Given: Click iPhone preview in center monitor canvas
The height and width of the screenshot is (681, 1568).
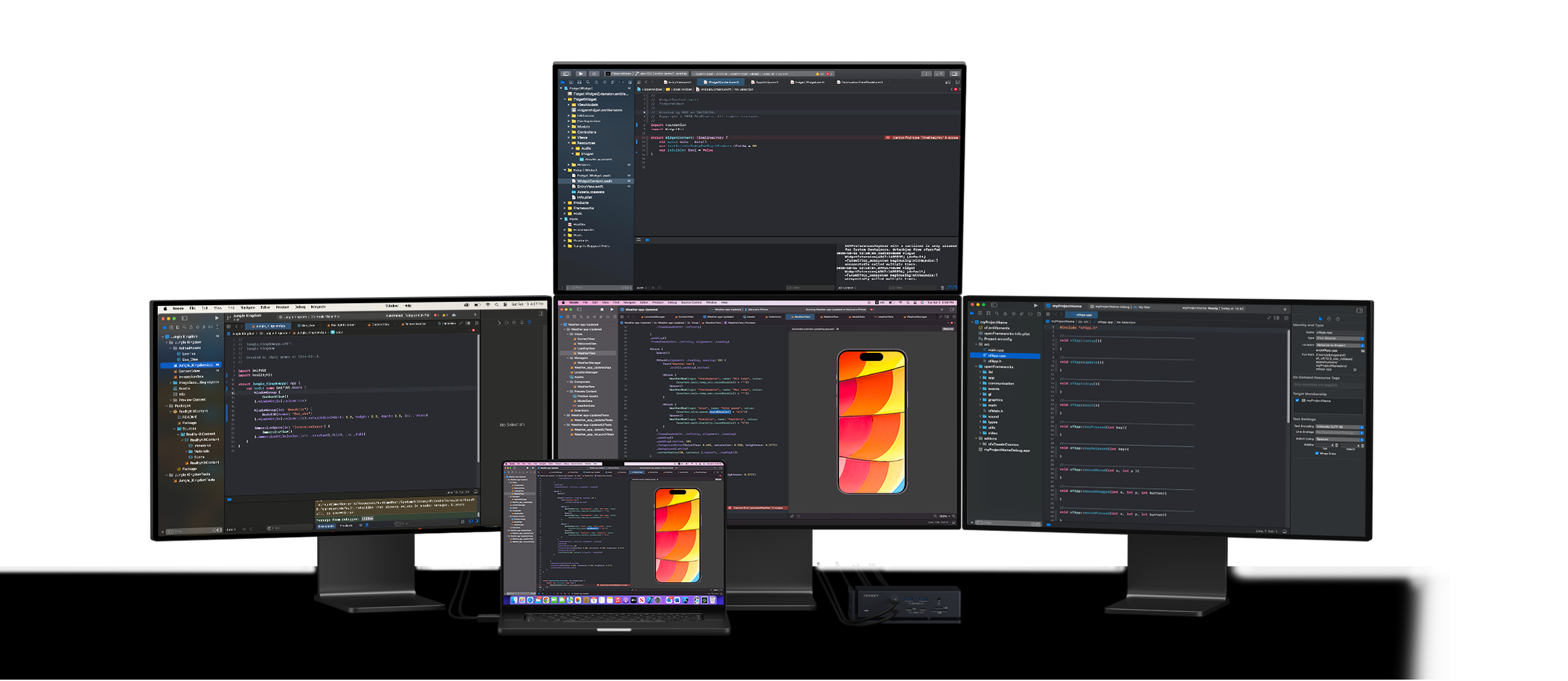Looking at the screenshot, I should click(872, 422).
